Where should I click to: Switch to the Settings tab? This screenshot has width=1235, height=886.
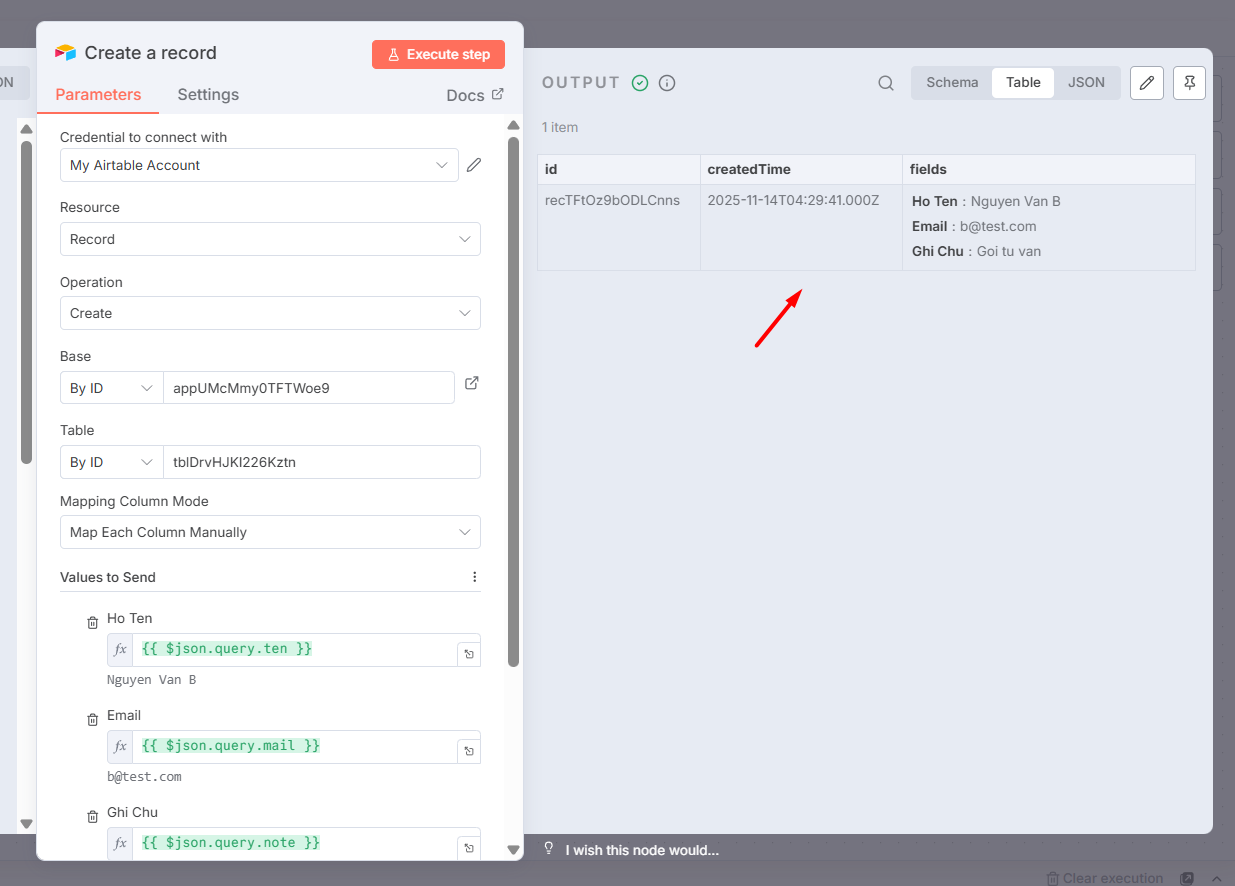(208, 94)
